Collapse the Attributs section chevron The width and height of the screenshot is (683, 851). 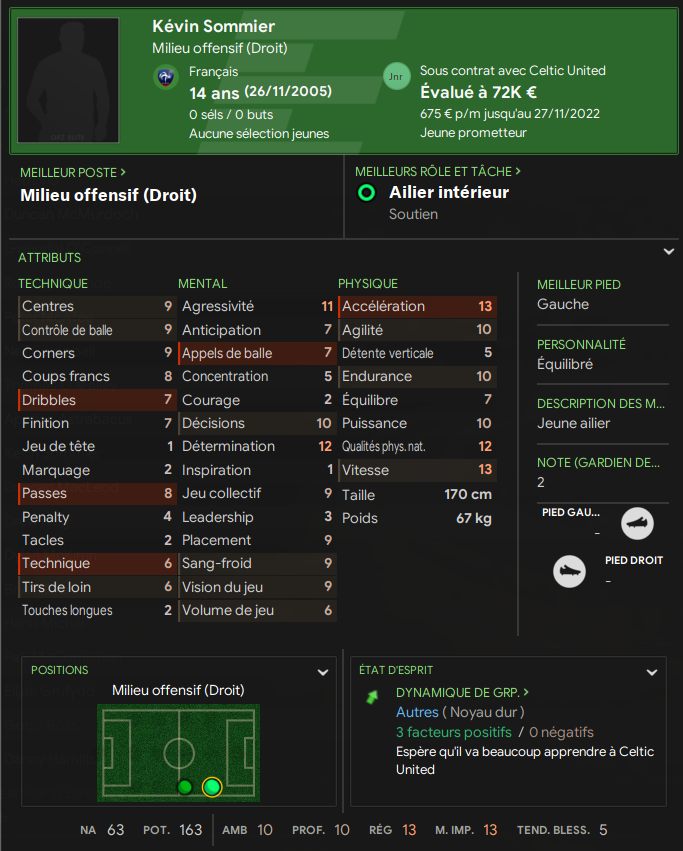coord(669,252)
